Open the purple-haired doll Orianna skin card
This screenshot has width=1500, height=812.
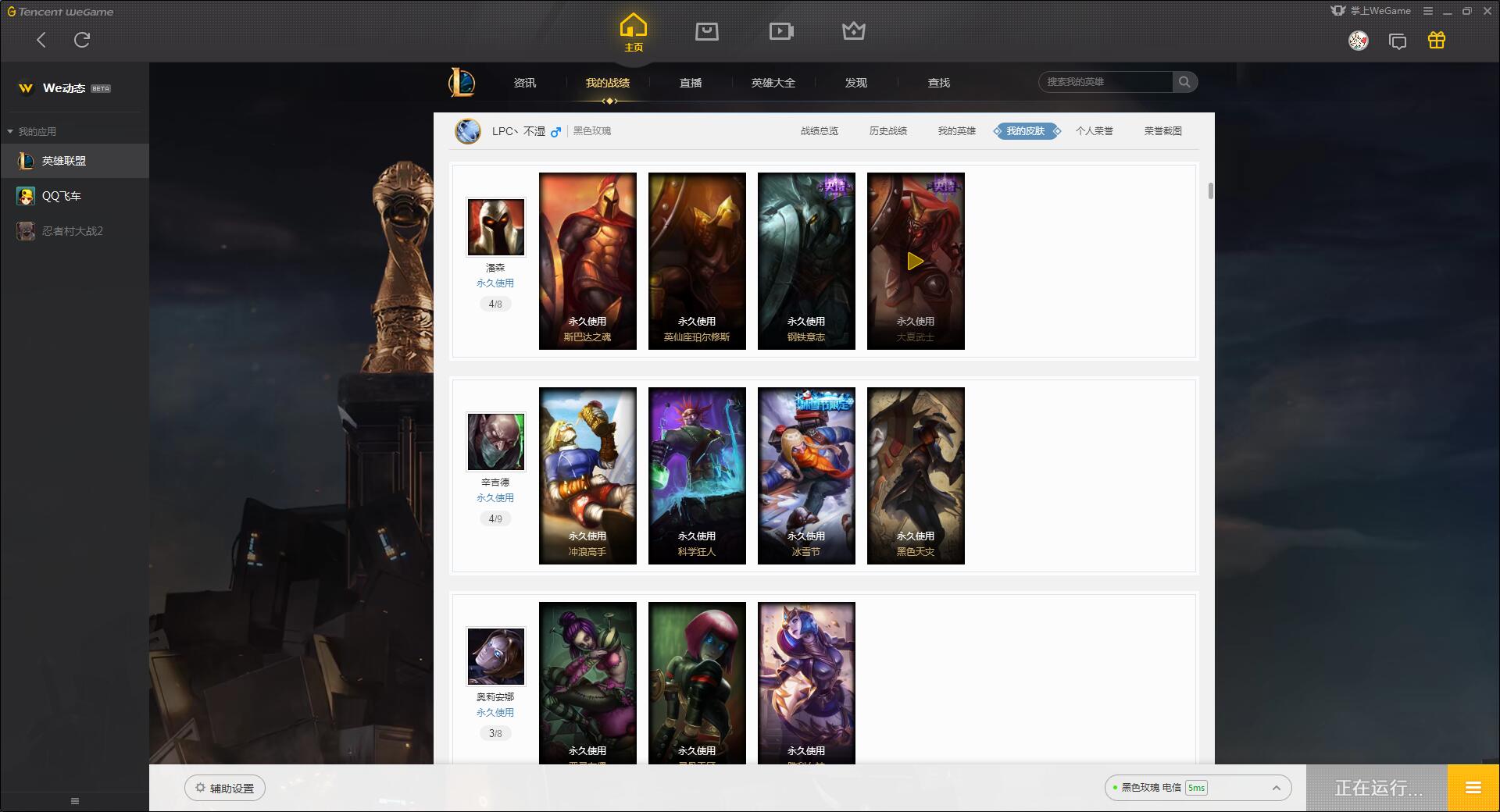point(587,682)
